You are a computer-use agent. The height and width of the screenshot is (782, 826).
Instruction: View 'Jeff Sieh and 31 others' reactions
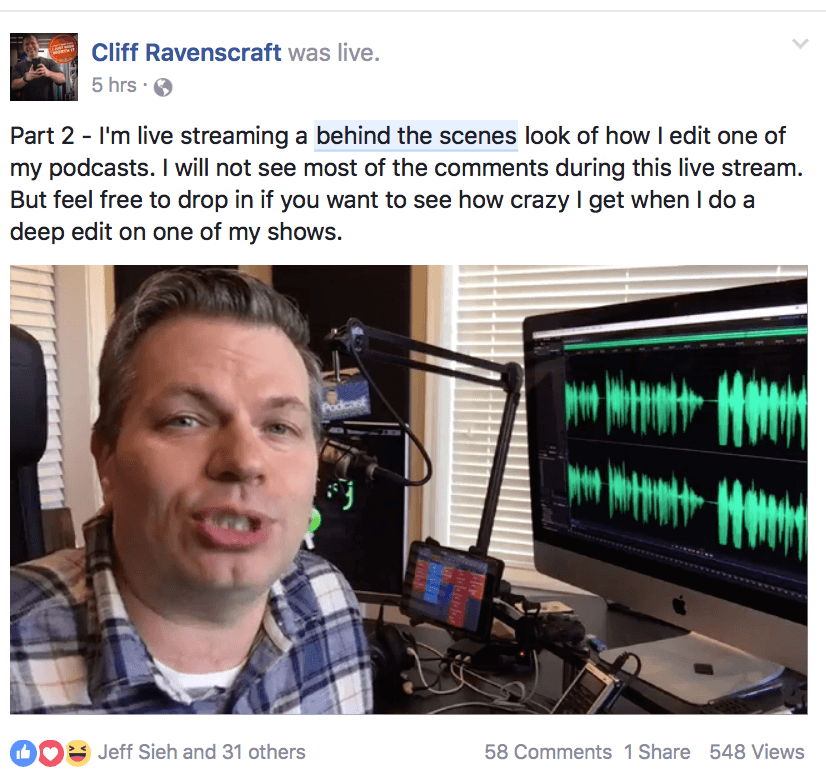tap(202, 752)
